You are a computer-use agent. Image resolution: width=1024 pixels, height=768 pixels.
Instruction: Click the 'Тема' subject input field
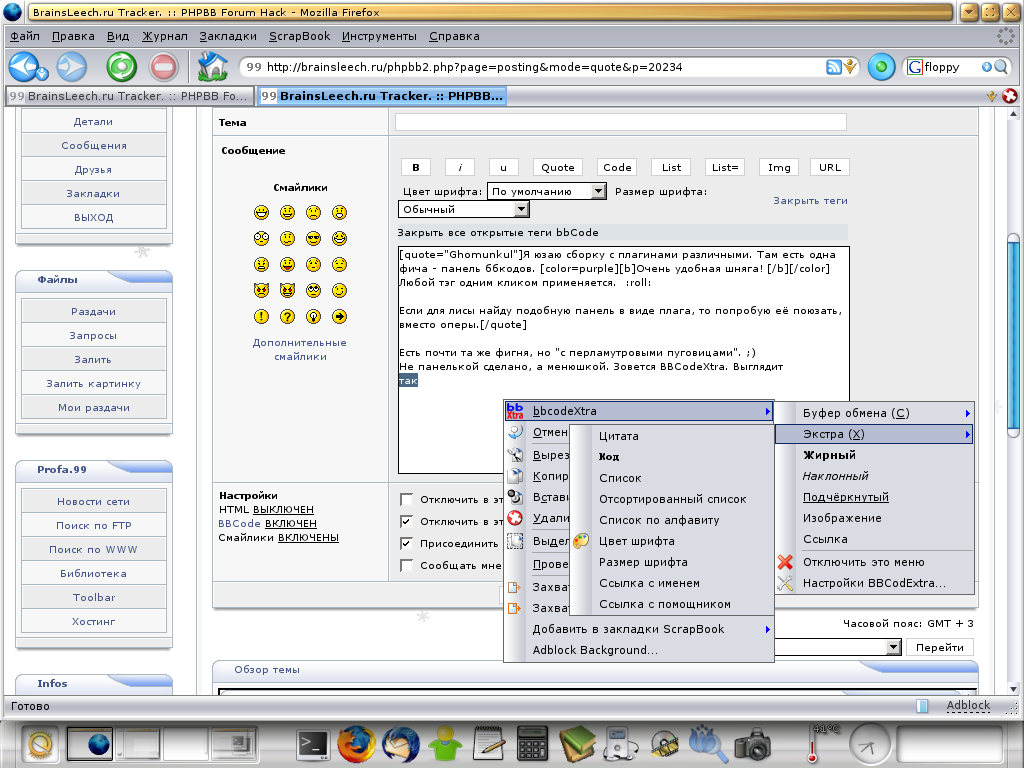[x=620, y=122]
